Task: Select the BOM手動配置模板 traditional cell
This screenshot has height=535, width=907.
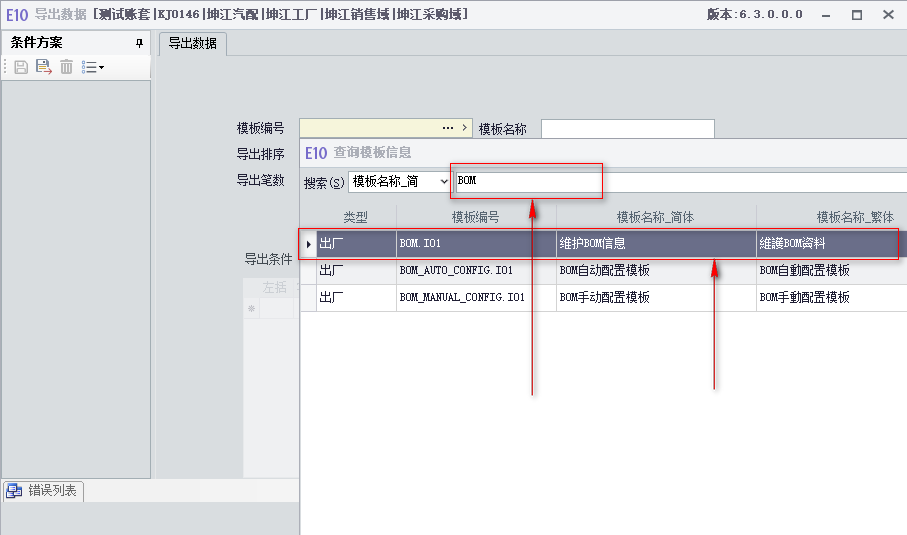Action: click(x=832, y=298)
